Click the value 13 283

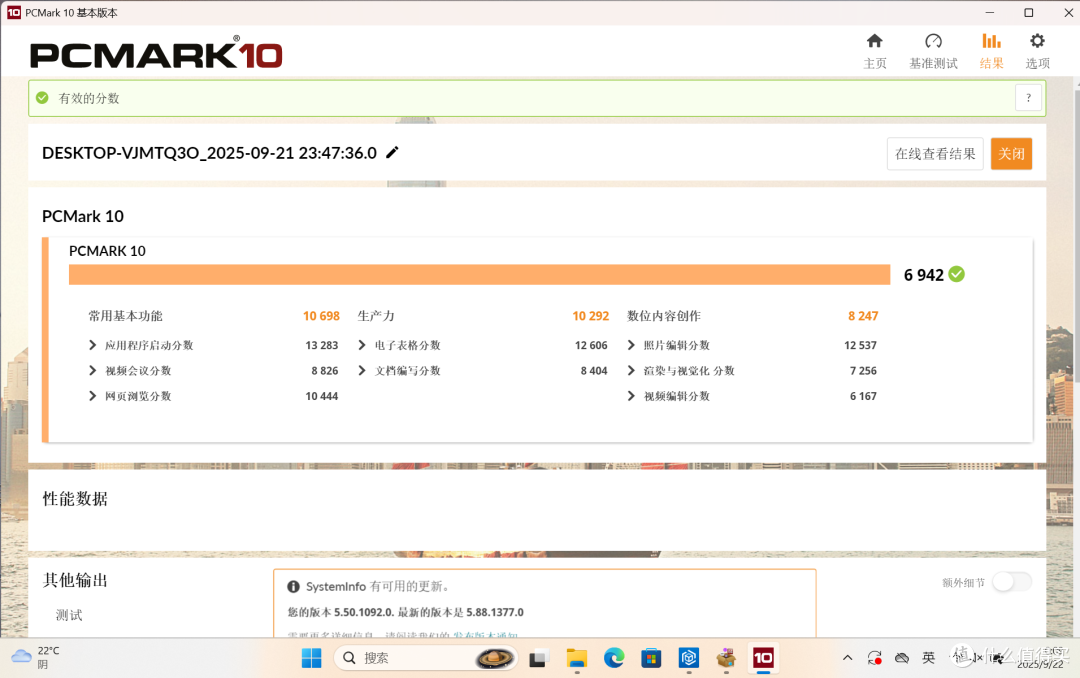click(322, 345)
